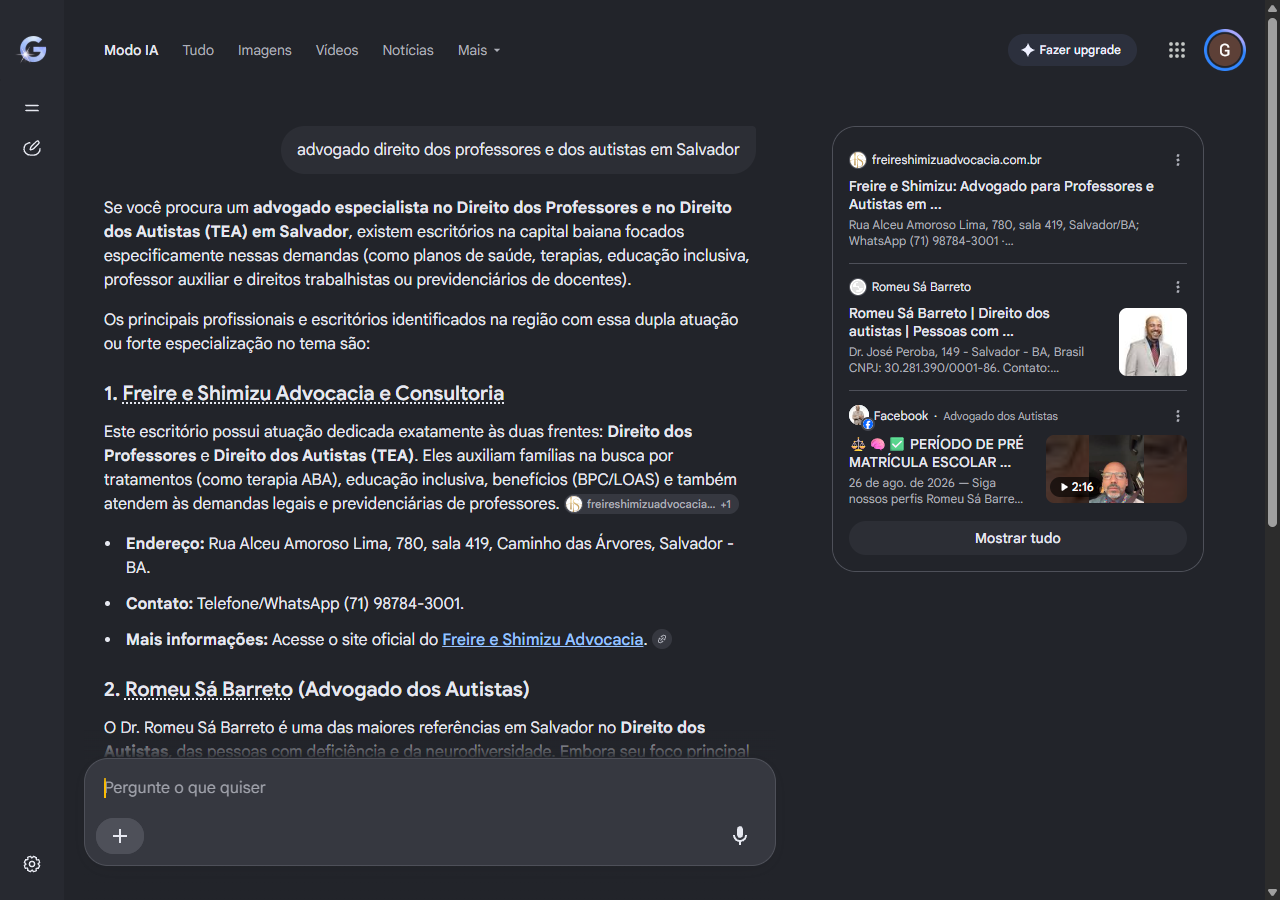Open the Romeu Sá Barreto heading link
This screenshot has height=900, width=1280.
(x=209, y=689)
